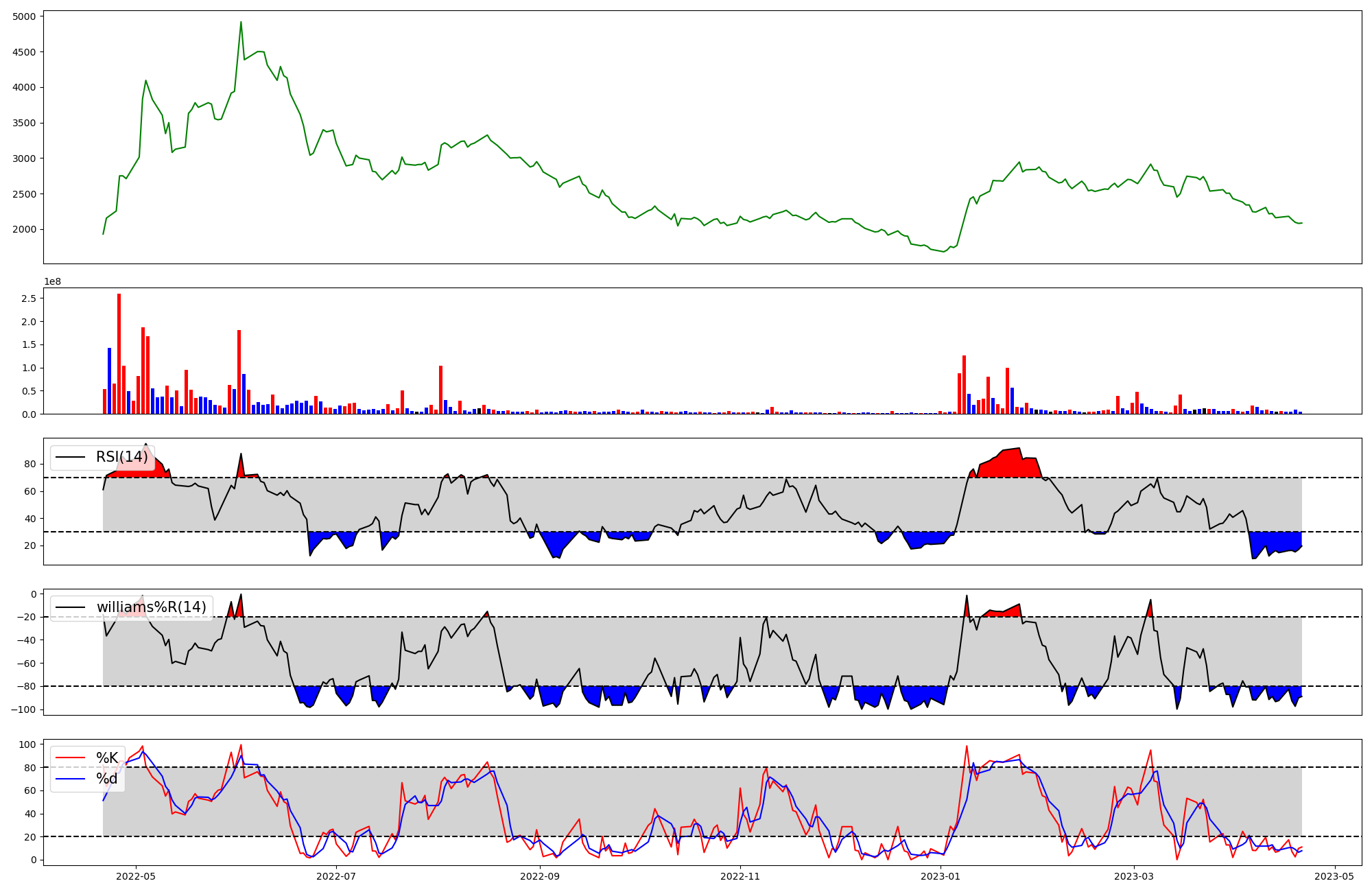Click the 100 stochastic axis tick label
The width and height of the screenshot is (1372, 892).
[27, 744]
